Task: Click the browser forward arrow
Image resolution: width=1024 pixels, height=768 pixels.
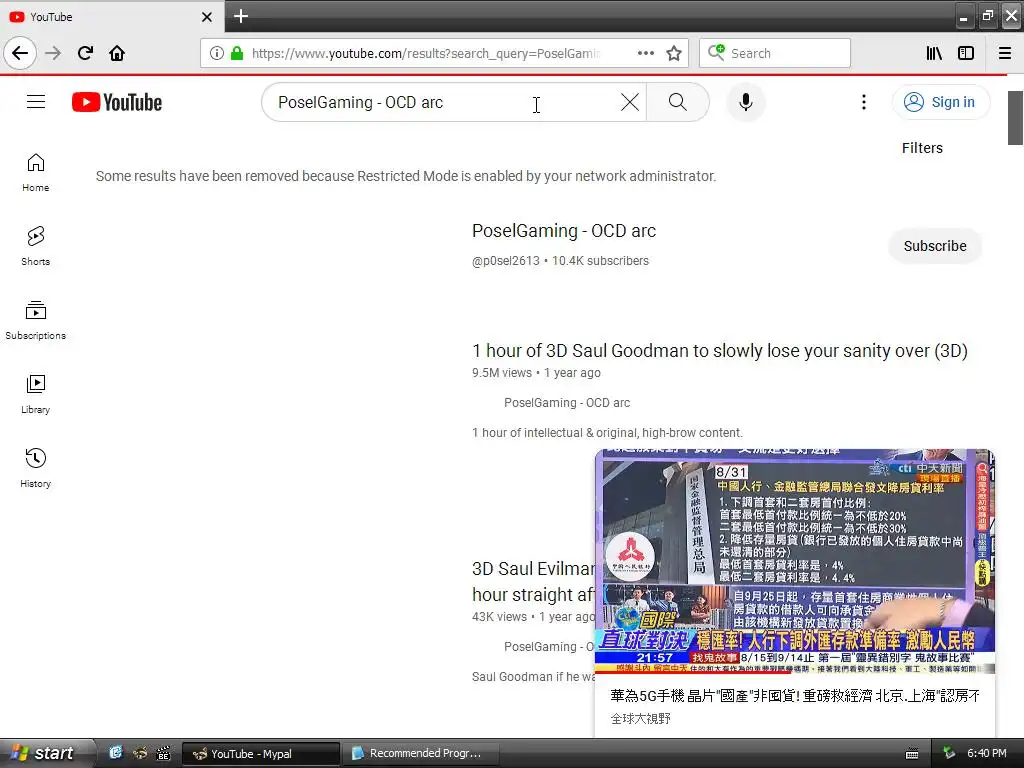Action: [53, 53]
